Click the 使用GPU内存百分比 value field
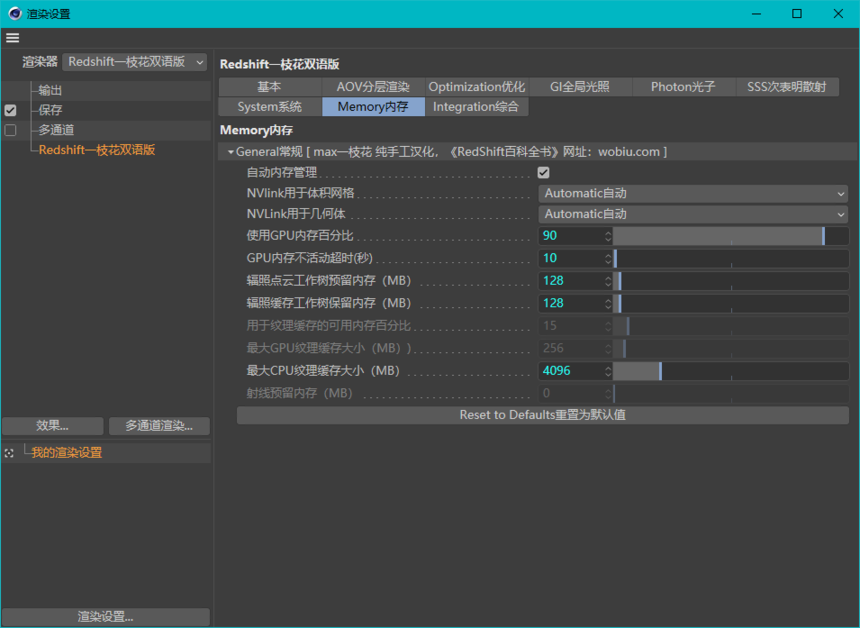The height and width of the screenshot is (628, 860). pyautogui.click(x=571, y=236)
